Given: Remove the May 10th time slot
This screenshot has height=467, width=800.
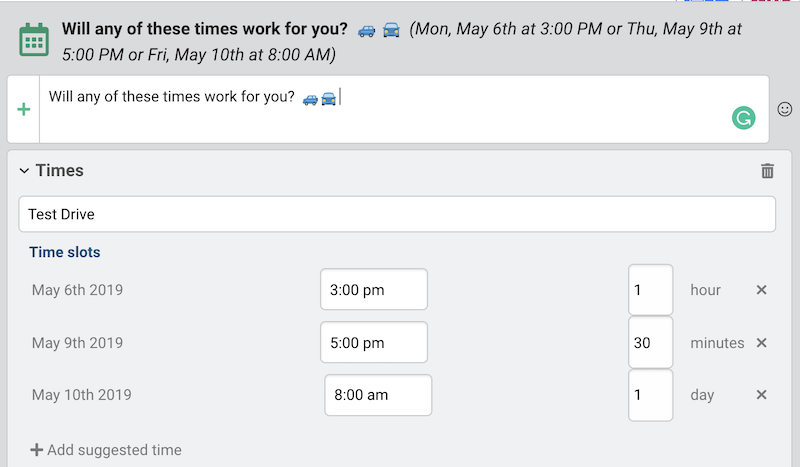Looking at the screenshot, I should 761,395.
